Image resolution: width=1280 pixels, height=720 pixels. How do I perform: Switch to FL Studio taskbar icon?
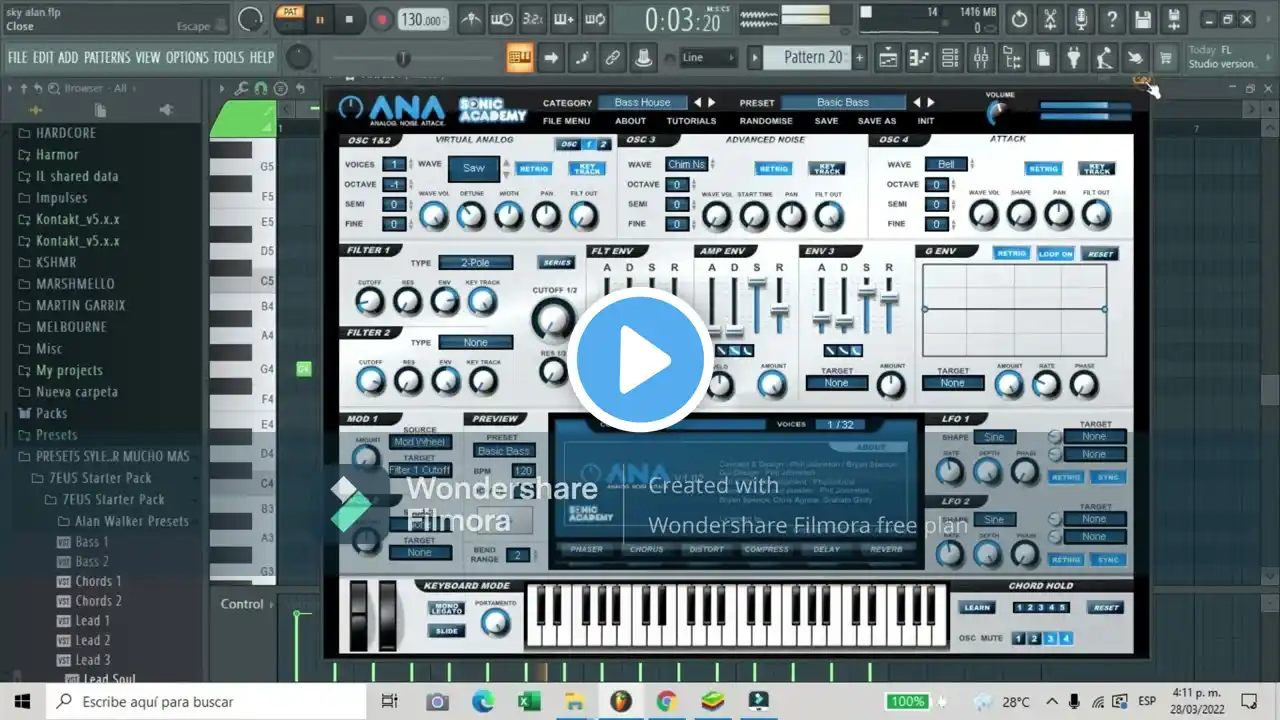pos(622,701)
